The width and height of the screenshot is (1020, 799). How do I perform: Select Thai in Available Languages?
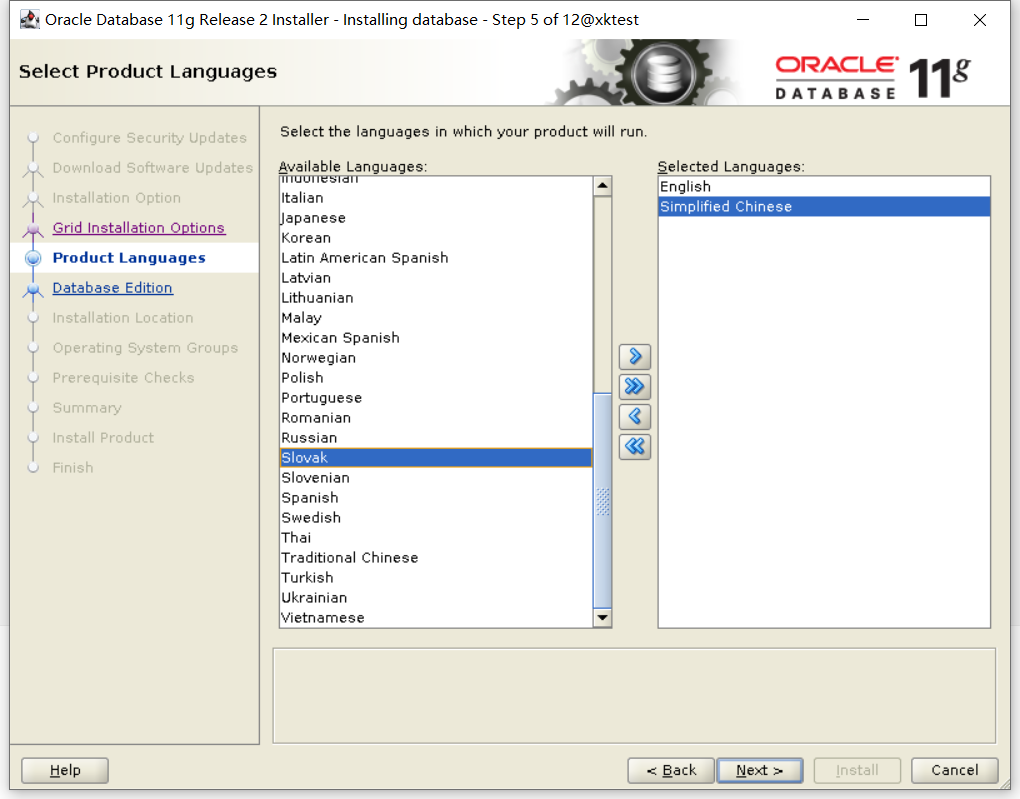pyautogui.click(x=436, y=538)
